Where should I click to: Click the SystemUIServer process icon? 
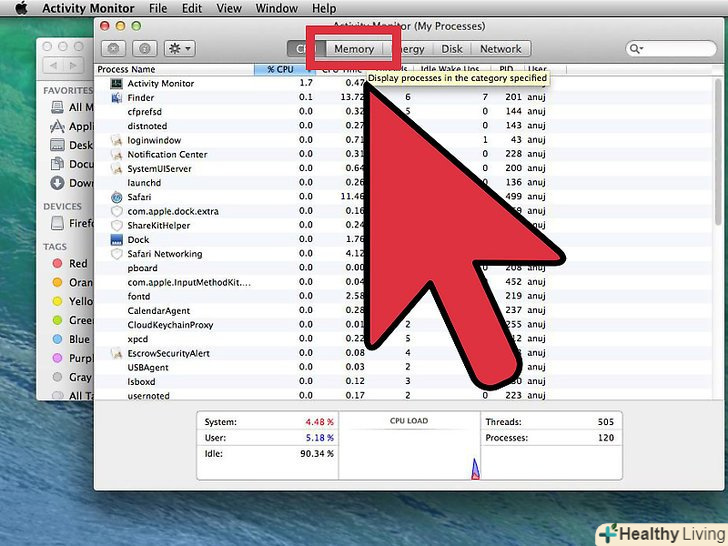coord(116,169)
